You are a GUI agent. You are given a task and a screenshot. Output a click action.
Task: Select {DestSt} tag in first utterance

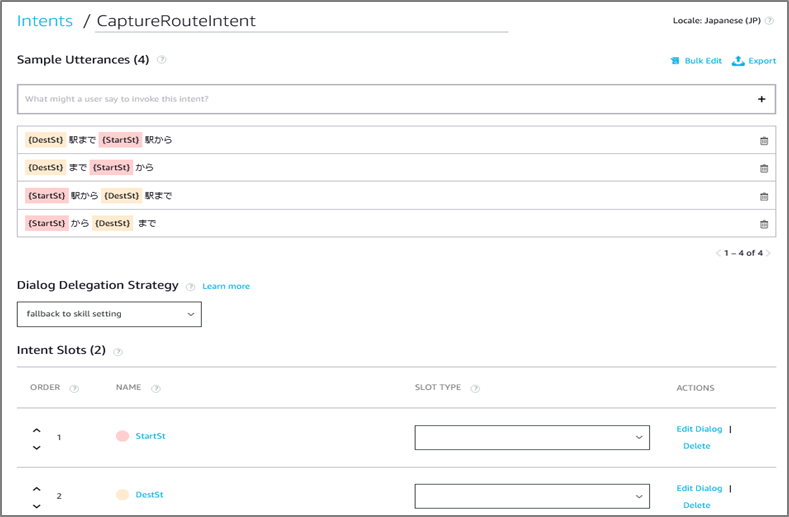(45, 140)
